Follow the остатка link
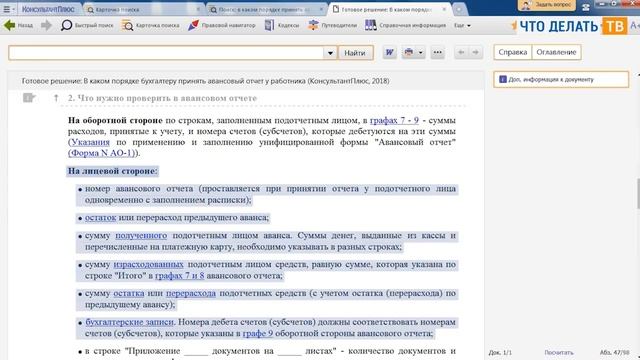 click(129, 293)
